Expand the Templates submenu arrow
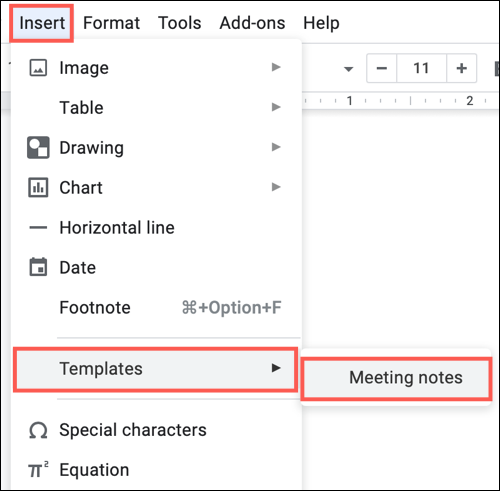Image resolution: width=500 pixels, height=491 pixels. [276, 368]
